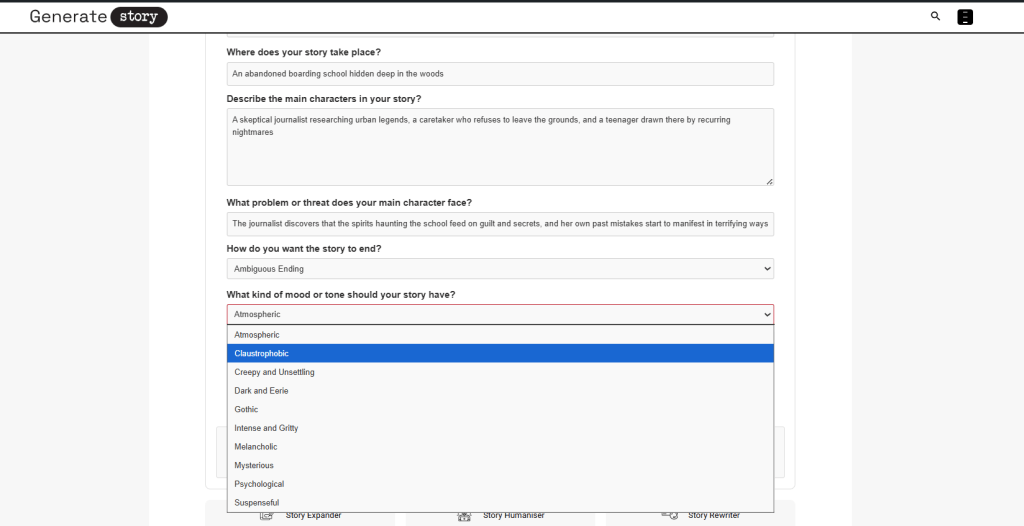Open the black menu icon in header
Screen dimensions: 1024x526
pyautogui.click(x=964, y=16)
